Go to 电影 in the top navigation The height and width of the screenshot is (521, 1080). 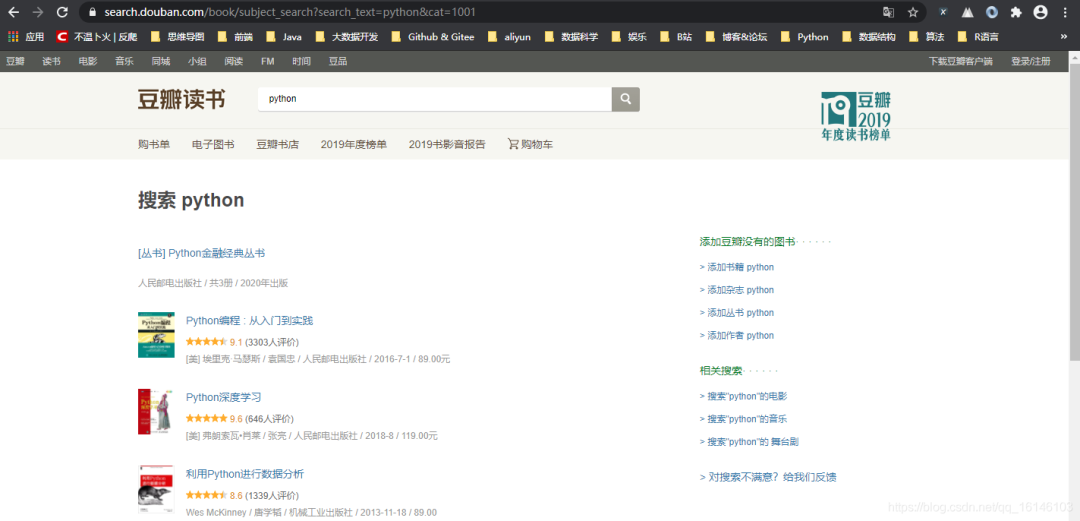(x=87, y=61)
